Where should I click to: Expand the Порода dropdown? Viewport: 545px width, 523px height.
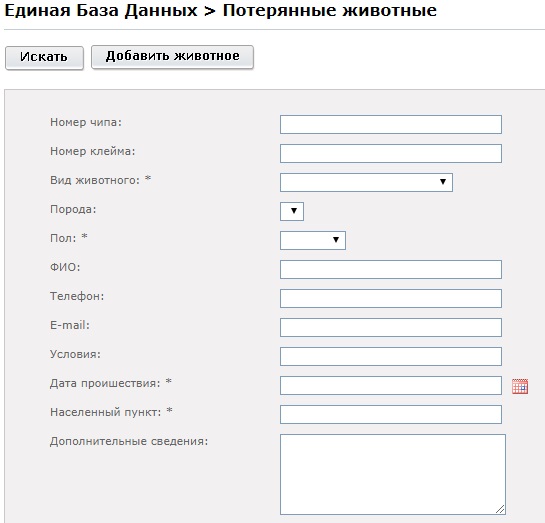tap(292, 211)
